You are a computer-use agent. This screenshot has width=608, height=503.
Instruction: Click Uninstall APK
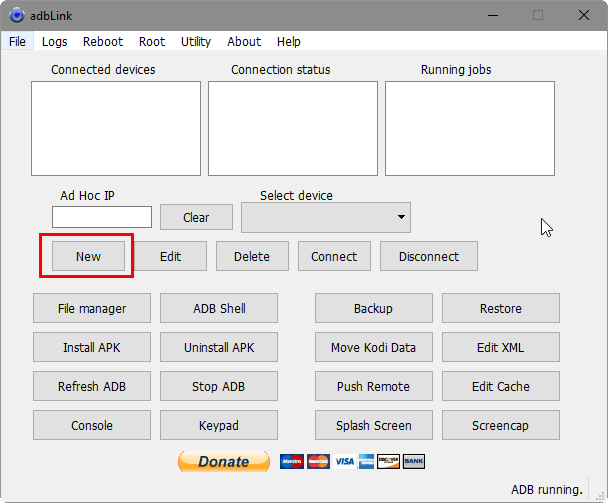pyautogui.click(x=219, y=347)
